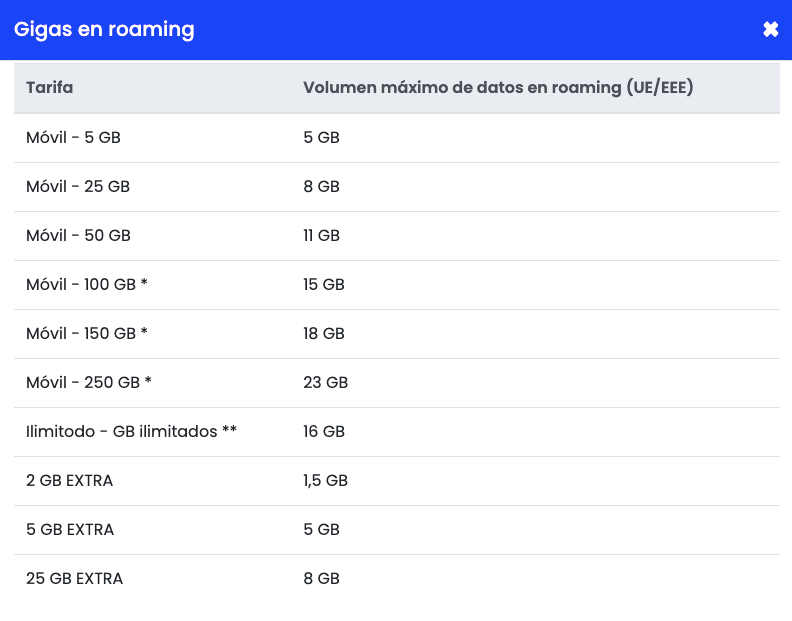
Task: Click the 11 GB roaming value
Action: click(321, 236)
